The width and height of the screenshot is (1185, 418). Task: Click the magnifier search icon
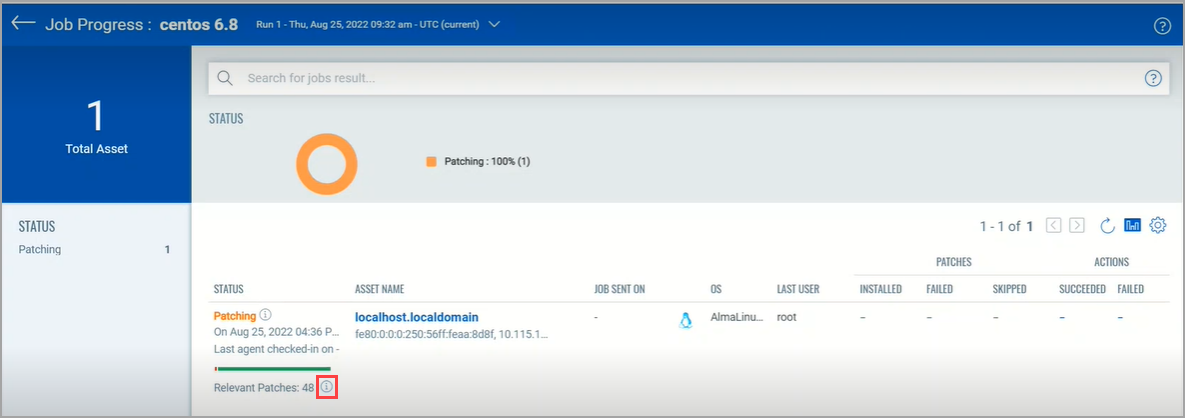click(224, 78)
